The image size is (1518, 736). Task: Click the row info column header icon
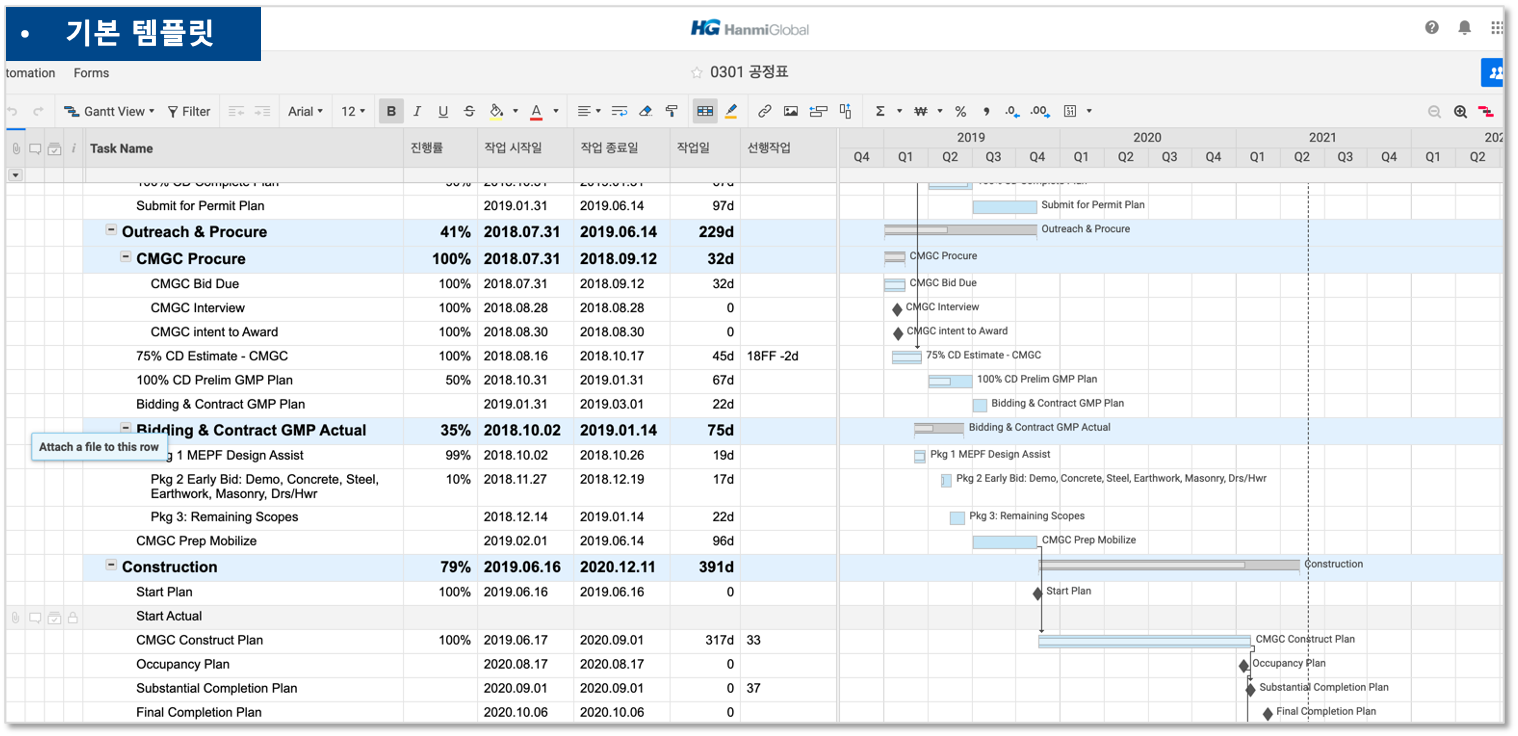tap(73, 149)
